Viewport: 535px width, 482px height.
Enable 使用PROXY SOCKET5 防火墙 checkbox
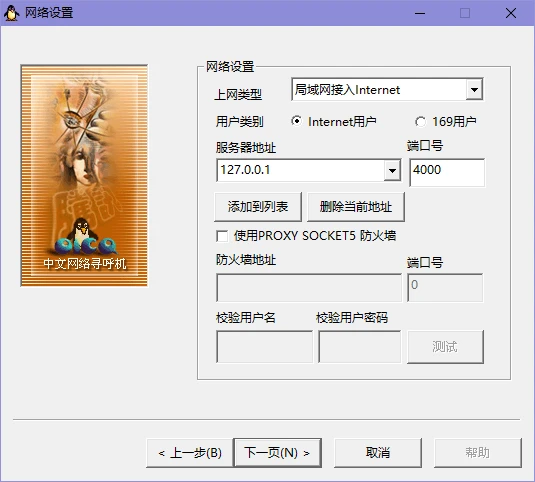222,236
